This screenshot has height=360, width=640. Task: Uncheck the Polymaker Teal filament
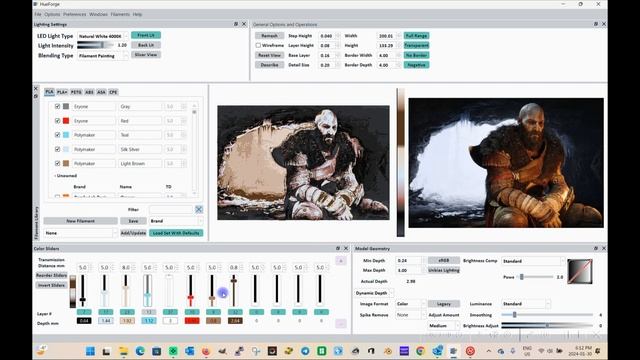(57, 135)
